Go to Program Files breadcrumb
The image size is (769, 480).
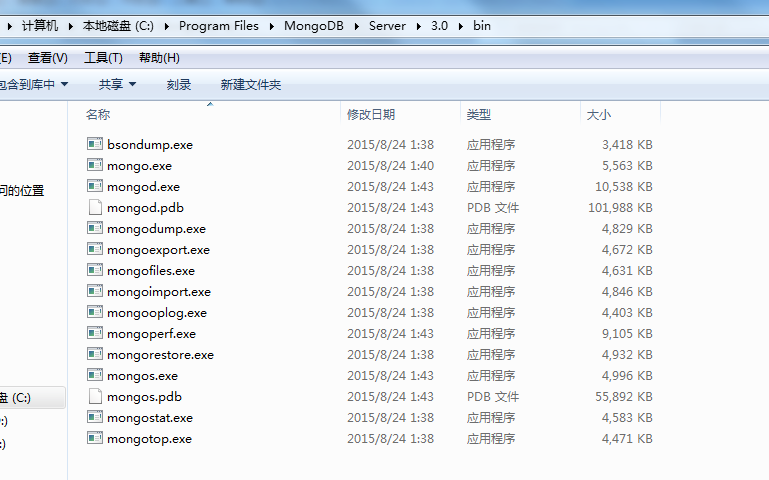[x=219, y=26]
